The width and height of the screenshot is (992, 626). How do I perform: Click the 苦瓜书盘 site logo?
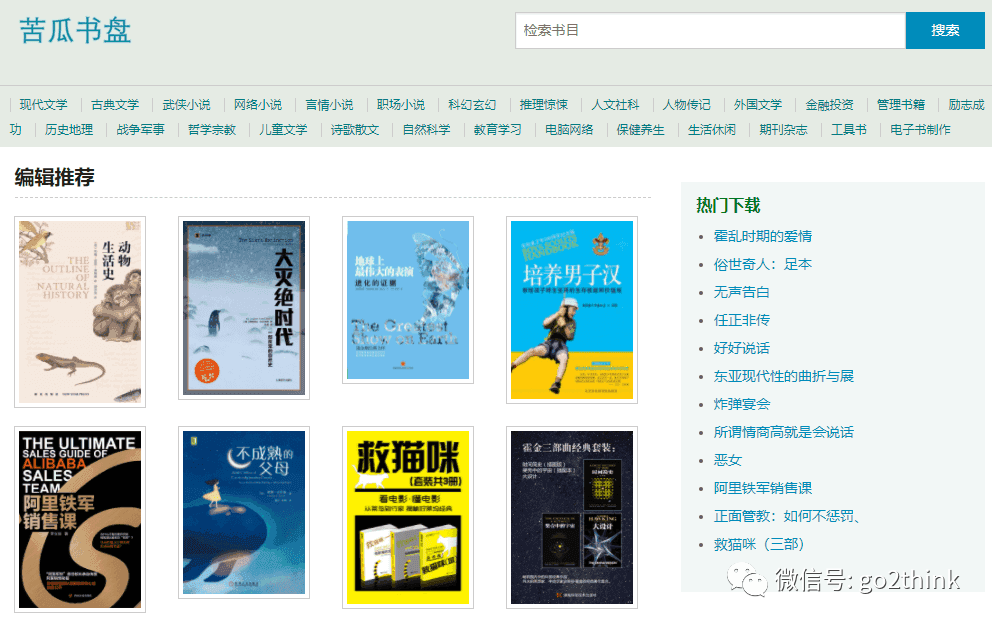click(75, 30)
